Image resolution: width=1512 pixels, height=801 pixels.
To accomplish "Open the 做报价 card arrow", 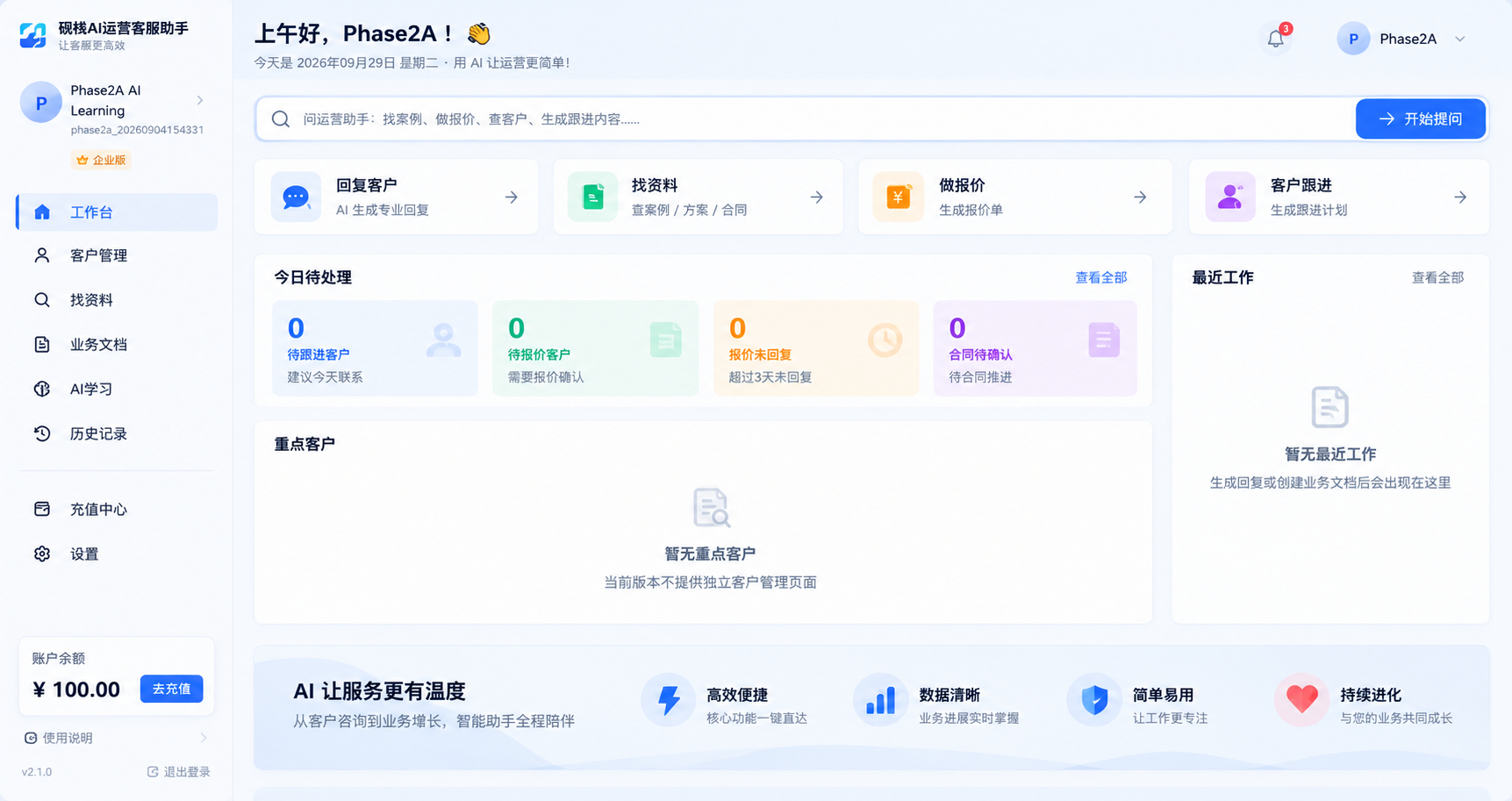I will point(1140,197).
